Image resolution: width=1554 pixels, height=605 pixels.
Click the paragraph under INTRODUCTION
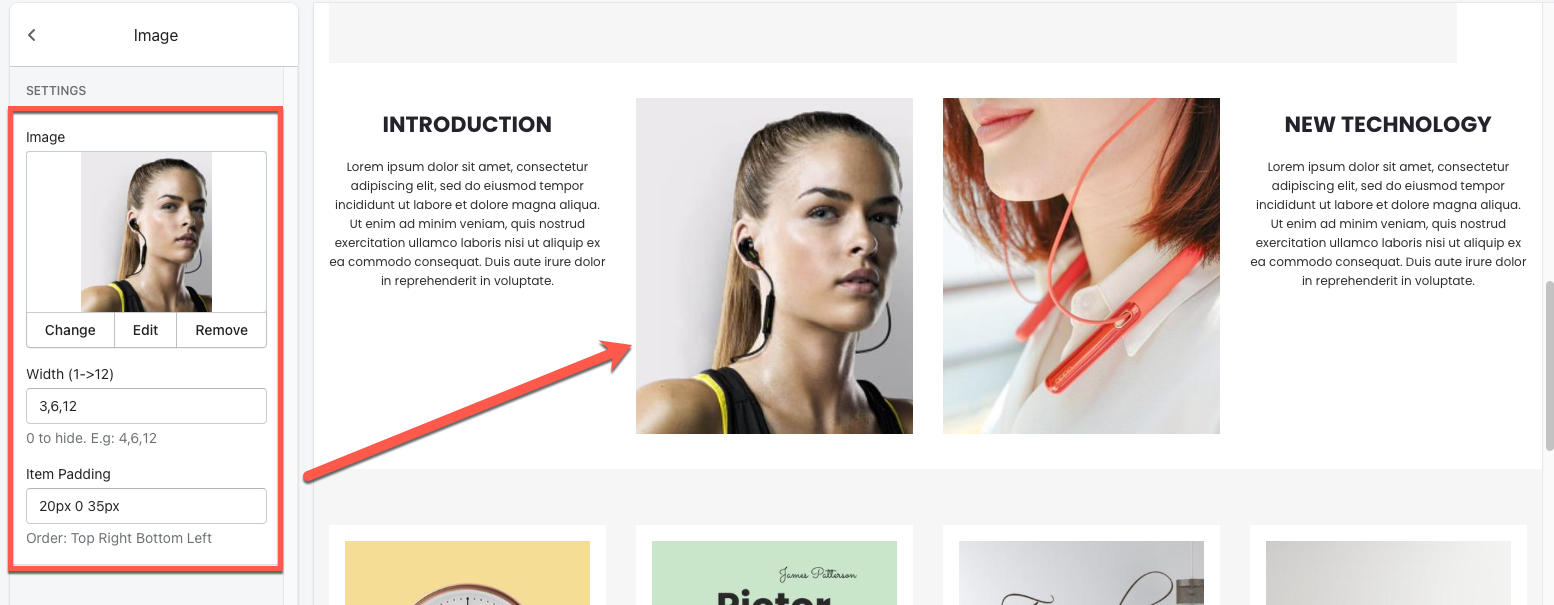[467, 224]
